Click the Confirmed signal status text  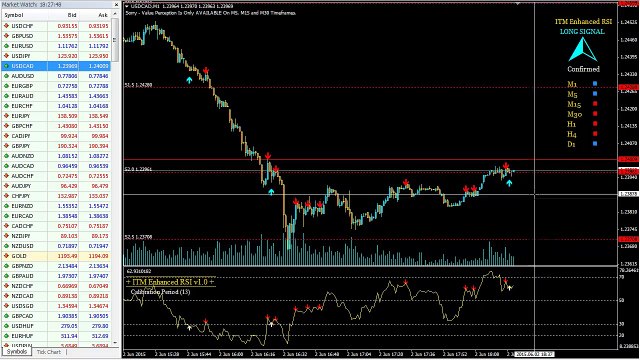click(x=583, y=69)
